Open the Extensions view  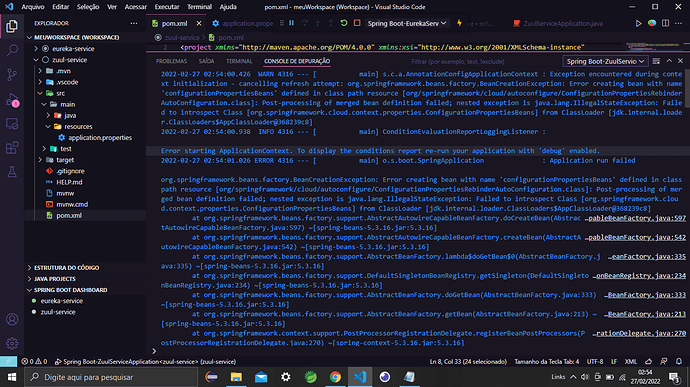click(12, 147)
